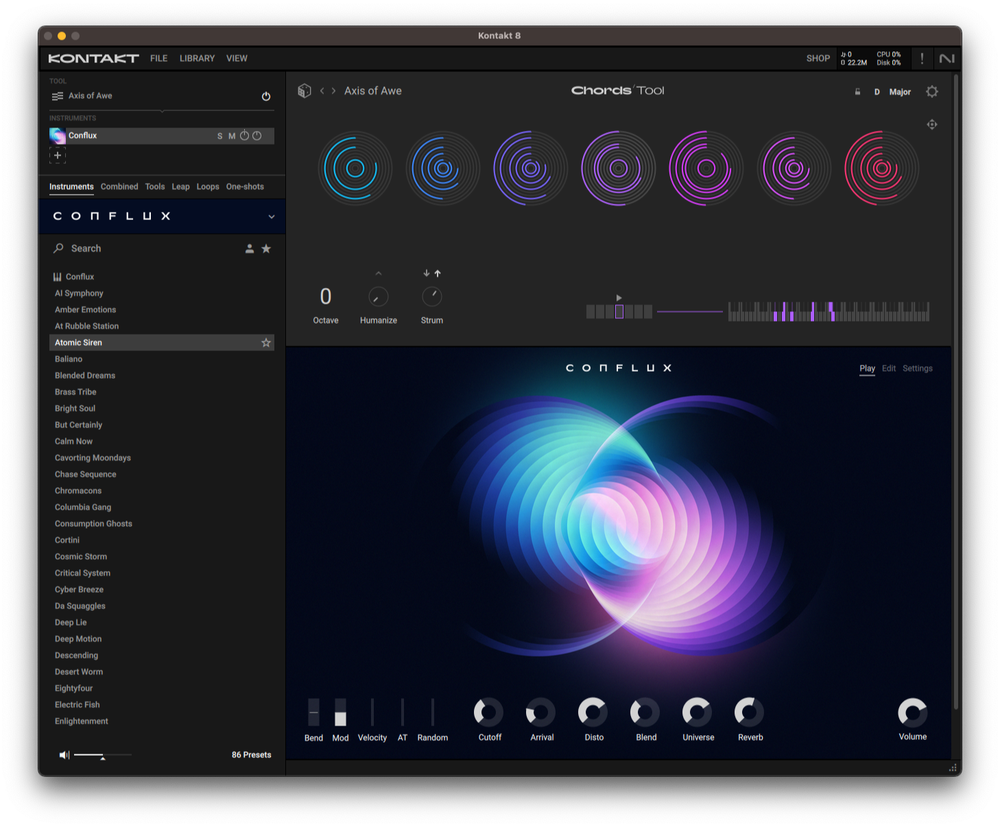Open the Humanize knob control
Viewport: 1000px width, 827px height.
[x=378, y=296]
